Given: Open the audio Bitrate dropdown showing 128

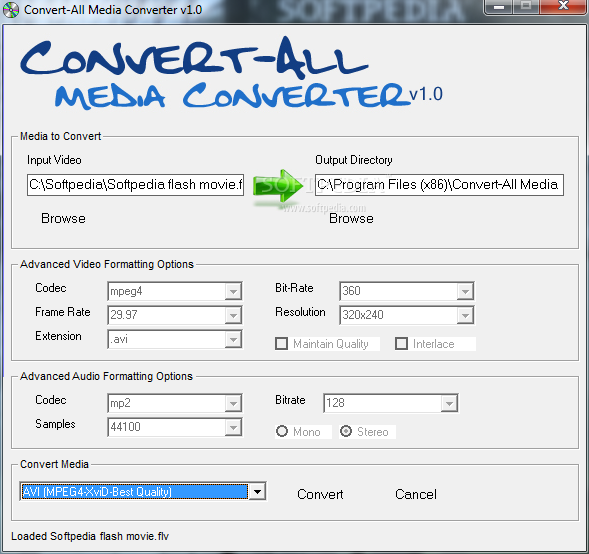Looking at the screenshot, I should click(390, 403).
